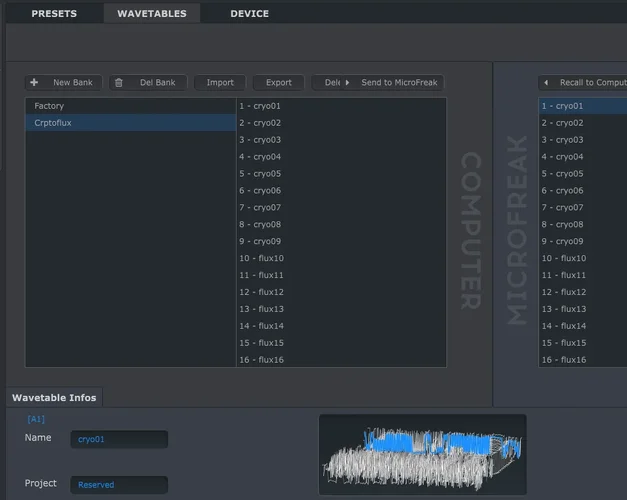Select '5 - cryo05' in Computer list
Screen dimensions: 627x500
click(x=341, y=174)
